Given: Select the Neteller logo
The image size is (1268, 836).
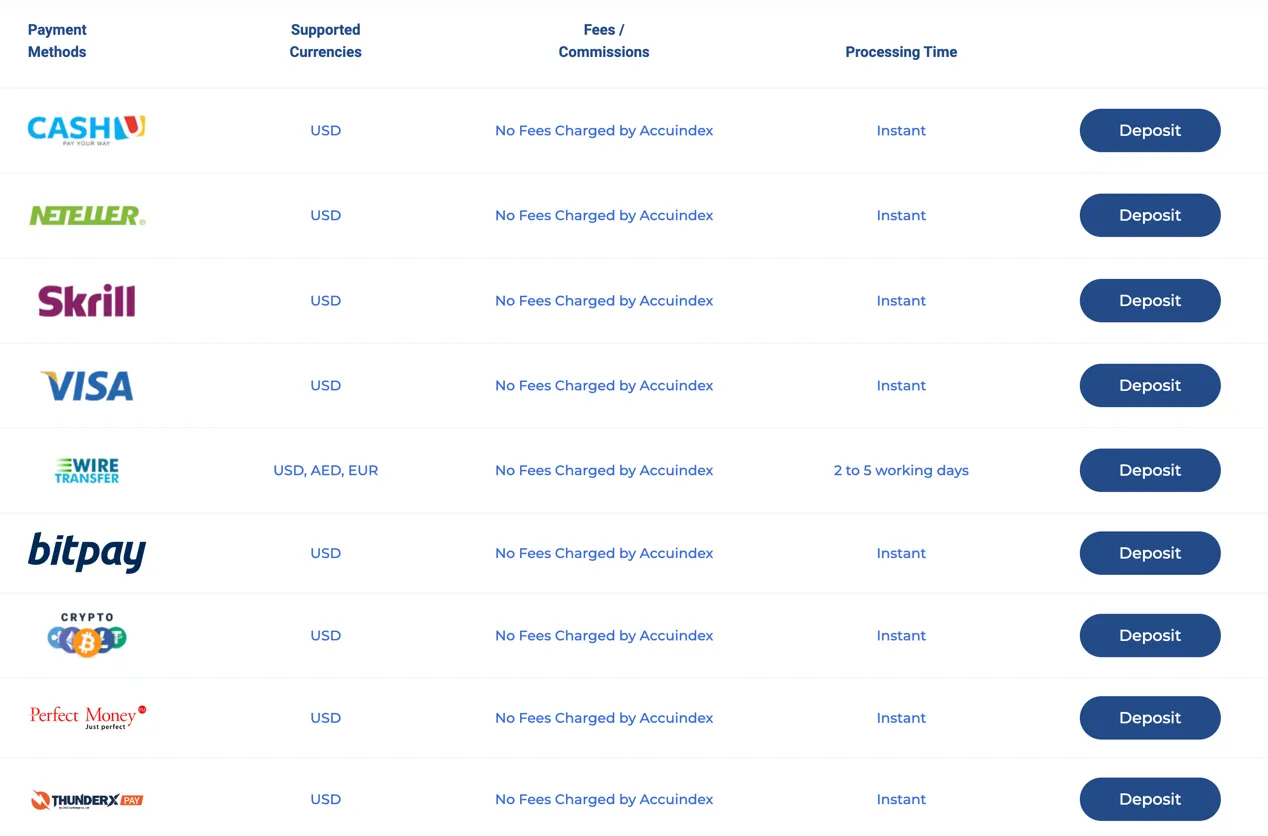Looking at the screenshot, I should pos(87,215).
